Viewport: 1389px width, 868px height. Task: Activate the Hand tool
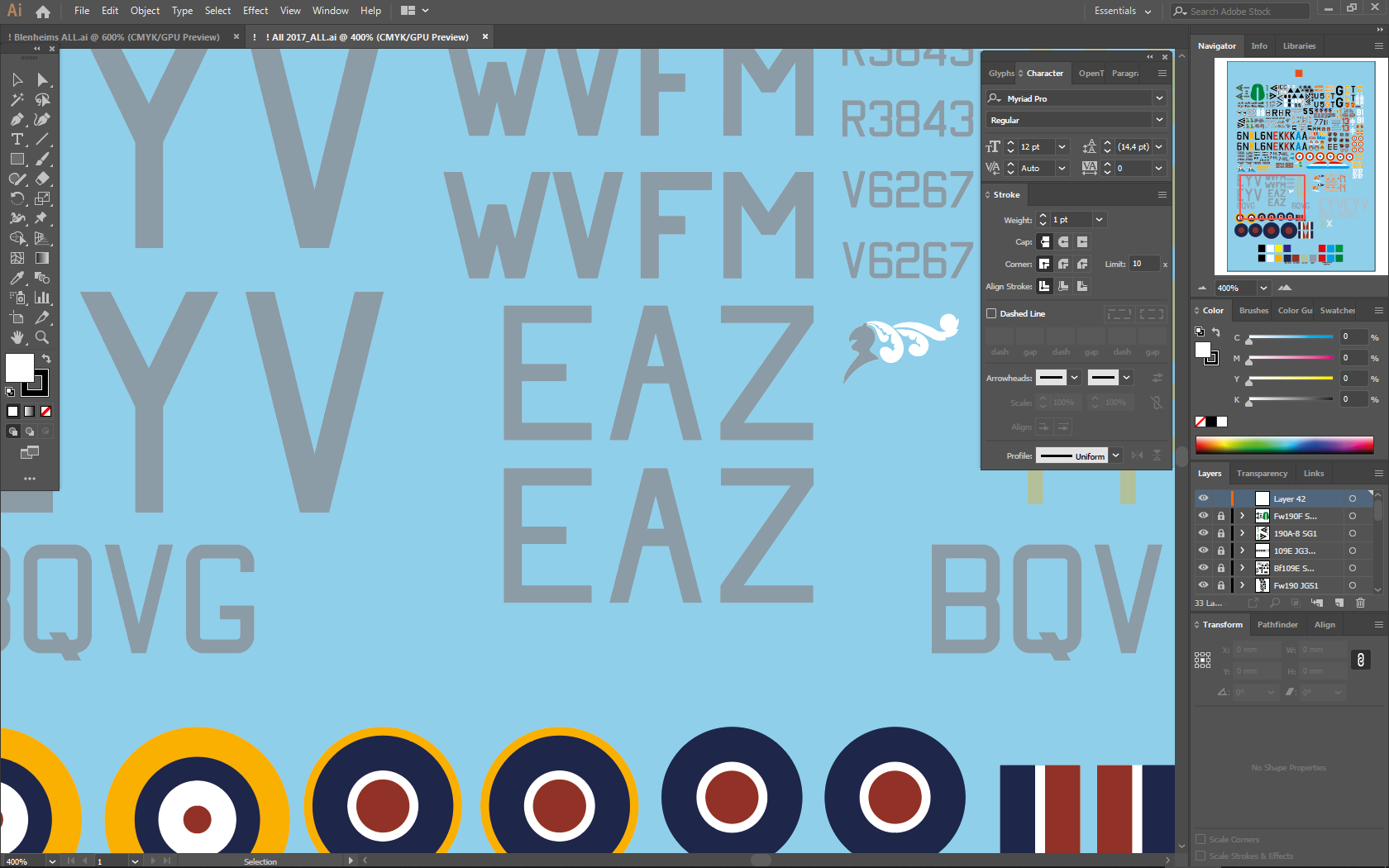click(17, 338)
